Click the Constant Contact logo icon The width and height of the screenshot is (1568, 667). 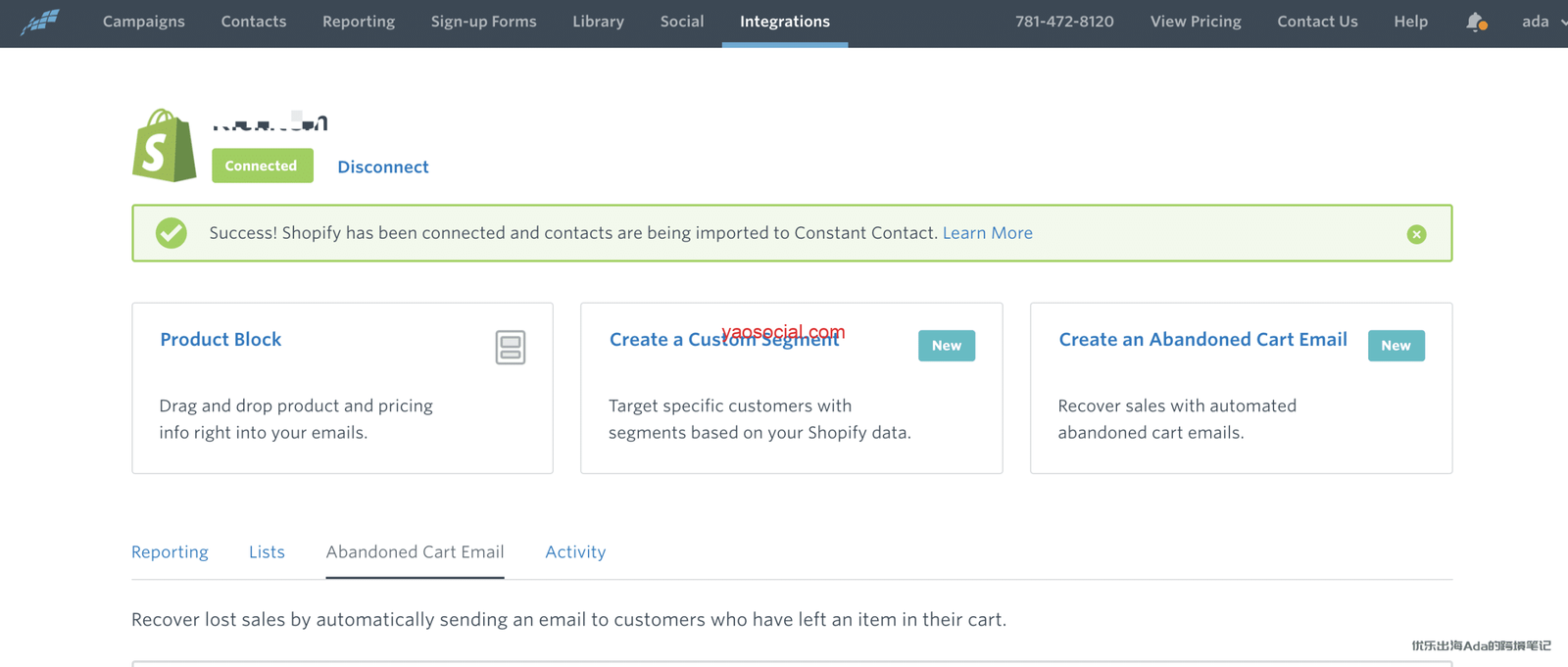[x=40, y=21]
